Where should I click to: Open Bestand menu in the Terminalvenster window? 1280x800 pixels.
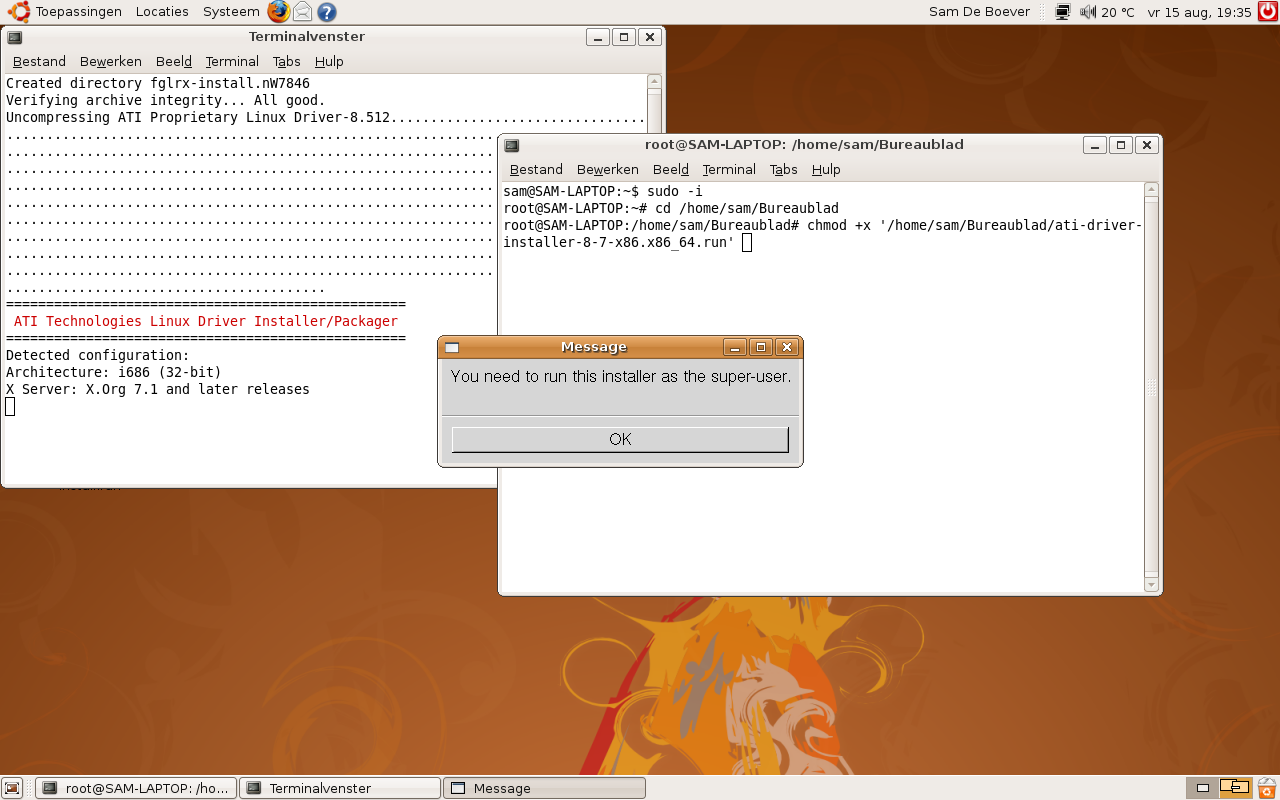(x=39, y=62)
